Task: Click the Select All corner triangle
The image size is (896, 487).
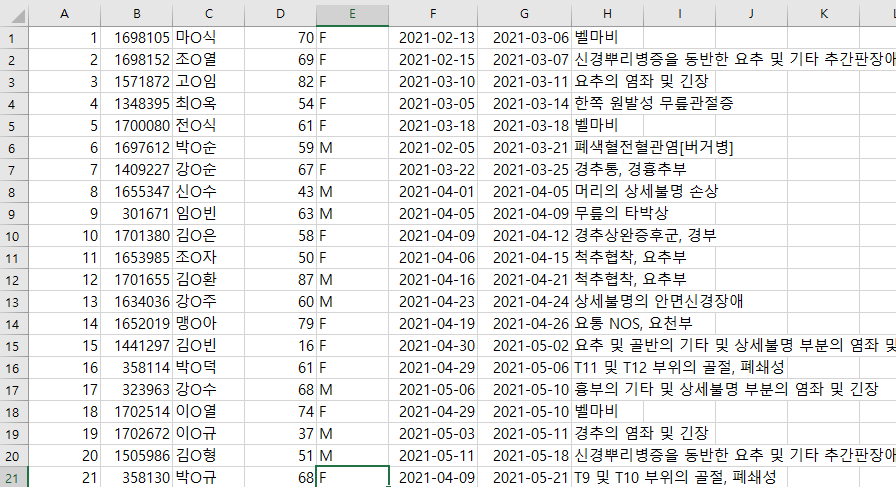Action: point(17,15)
